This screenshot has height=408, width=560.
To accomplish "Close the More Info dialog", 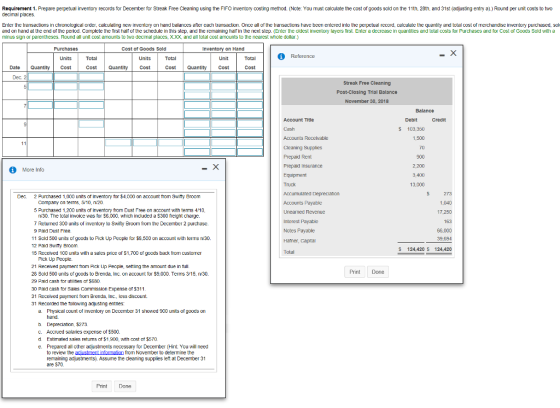I will (216, 167).
